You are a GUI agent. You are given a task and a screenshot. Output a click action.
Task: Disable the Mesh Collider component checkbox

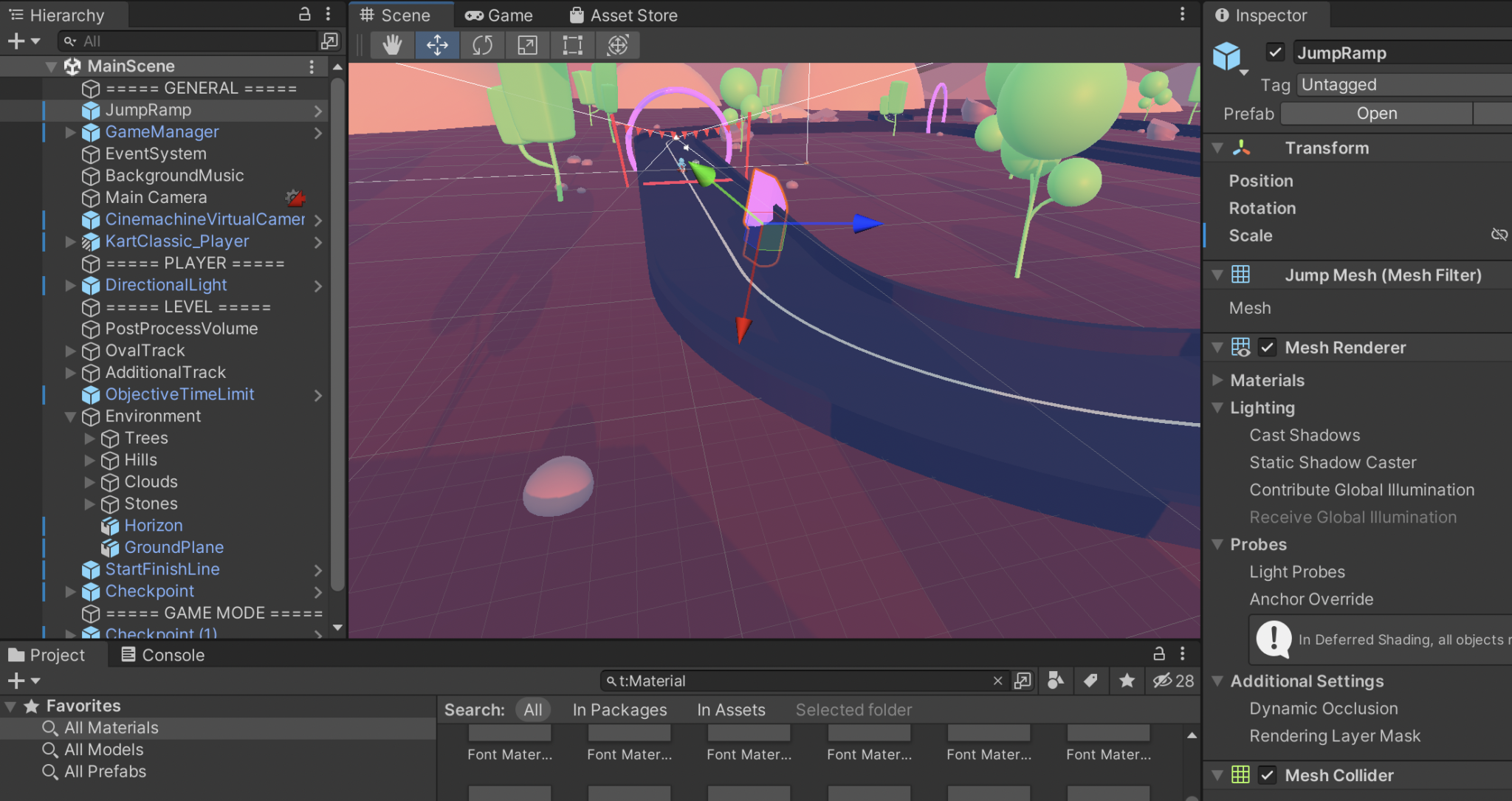pyautogui.click(x=1268, y=775)
